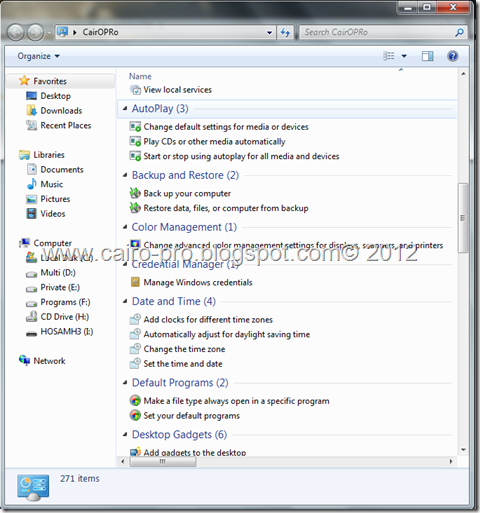Click the Private (E:) drive icon

(x=31, y=289)
